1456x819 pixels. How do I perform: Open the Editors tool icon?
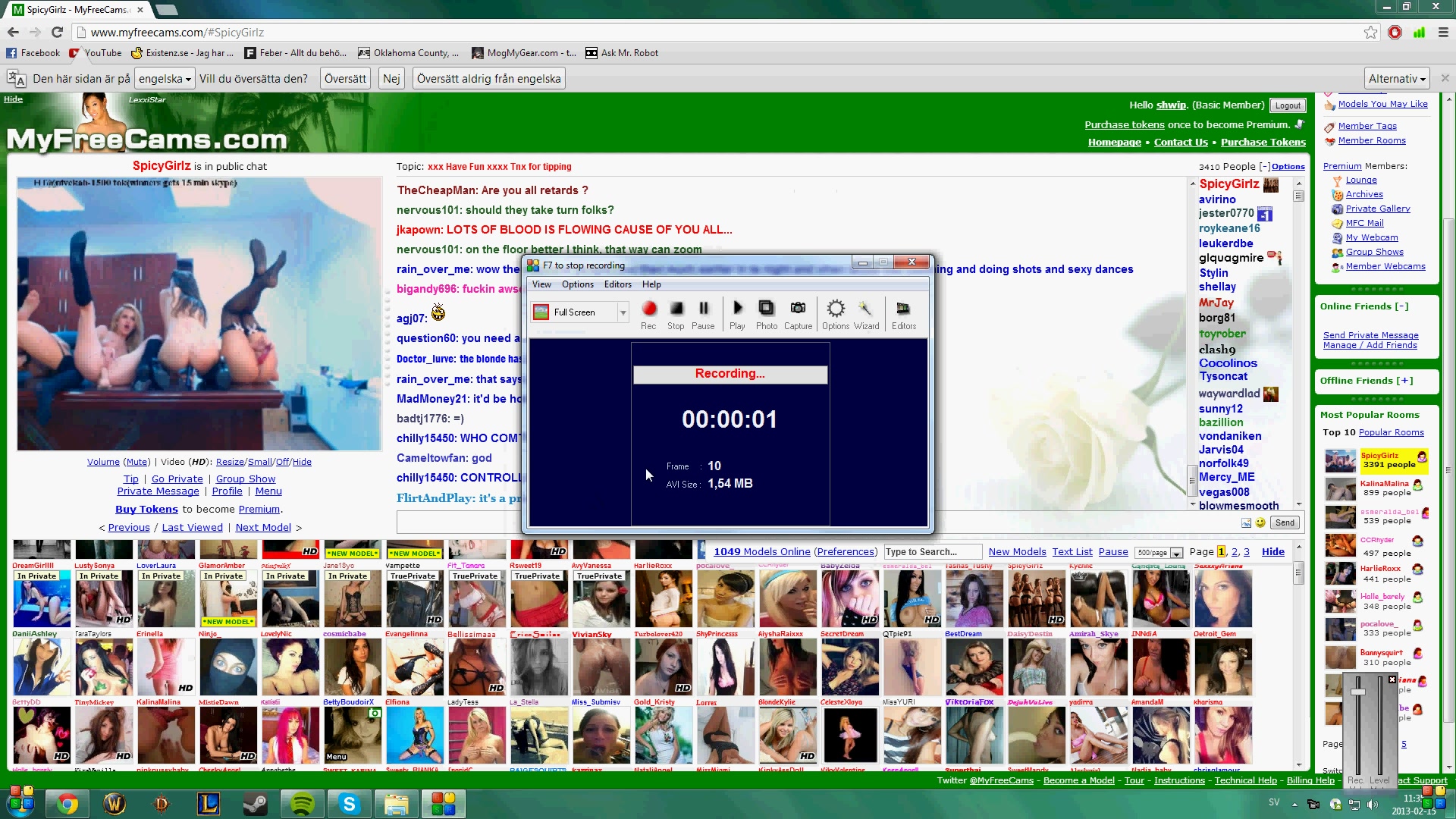tap(903, 310)
